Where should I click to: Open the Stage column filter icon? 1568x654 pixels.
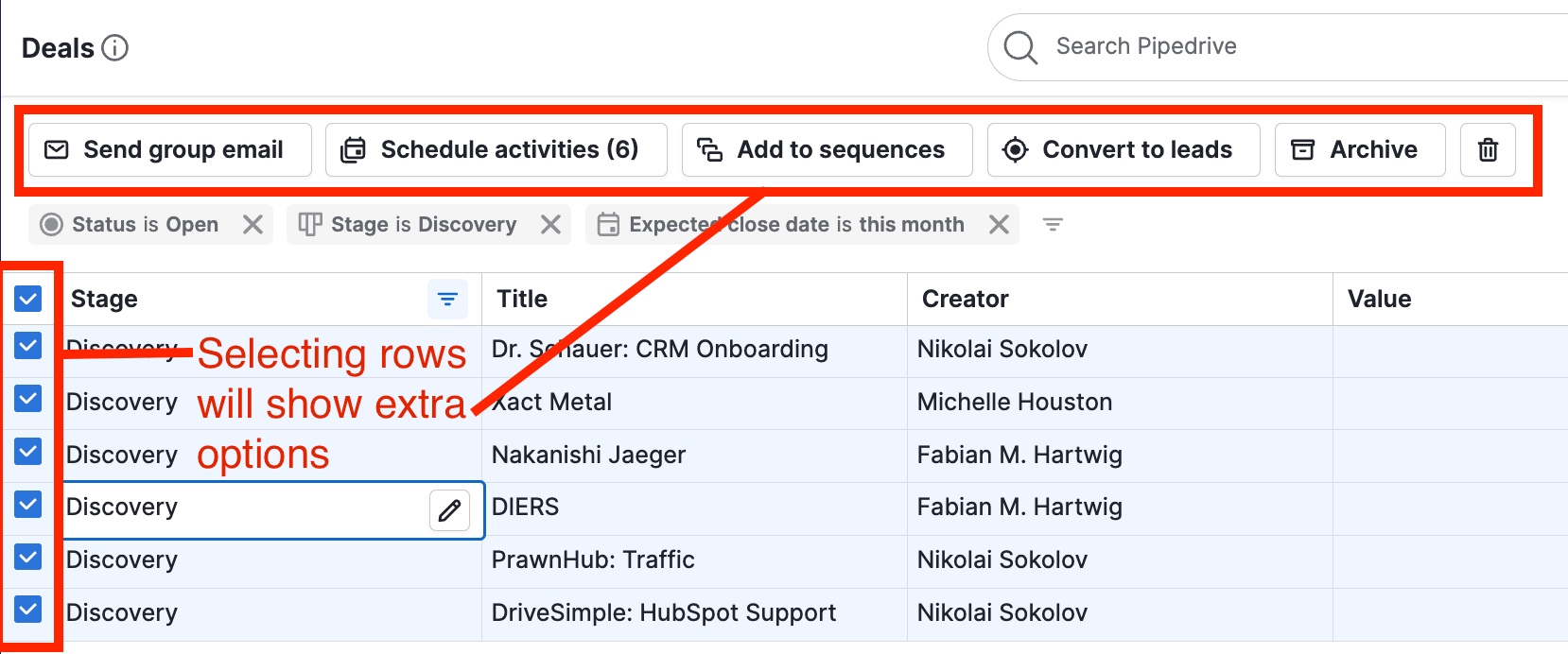(447, 300)
